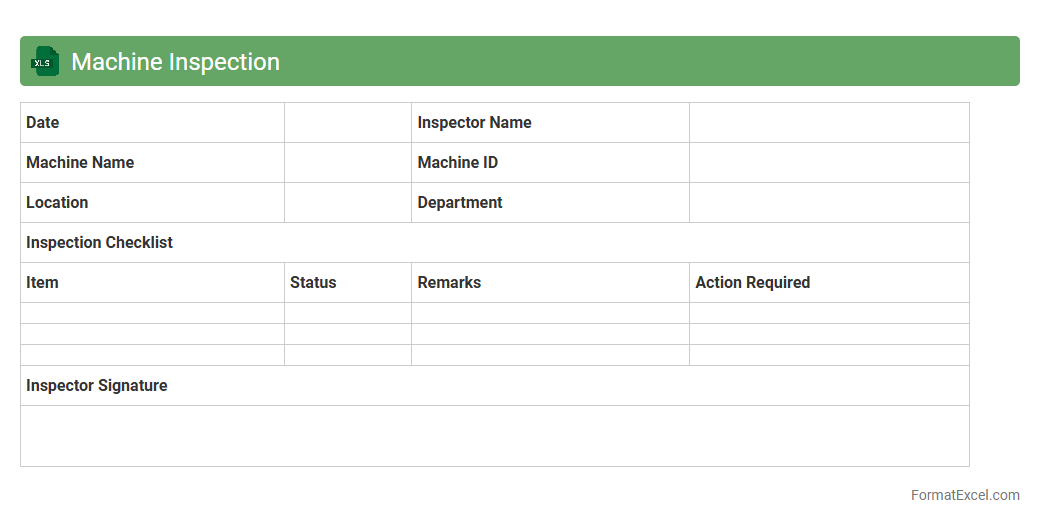Select the Item column header
This screenshot has height=524, width=1040.
43,283
